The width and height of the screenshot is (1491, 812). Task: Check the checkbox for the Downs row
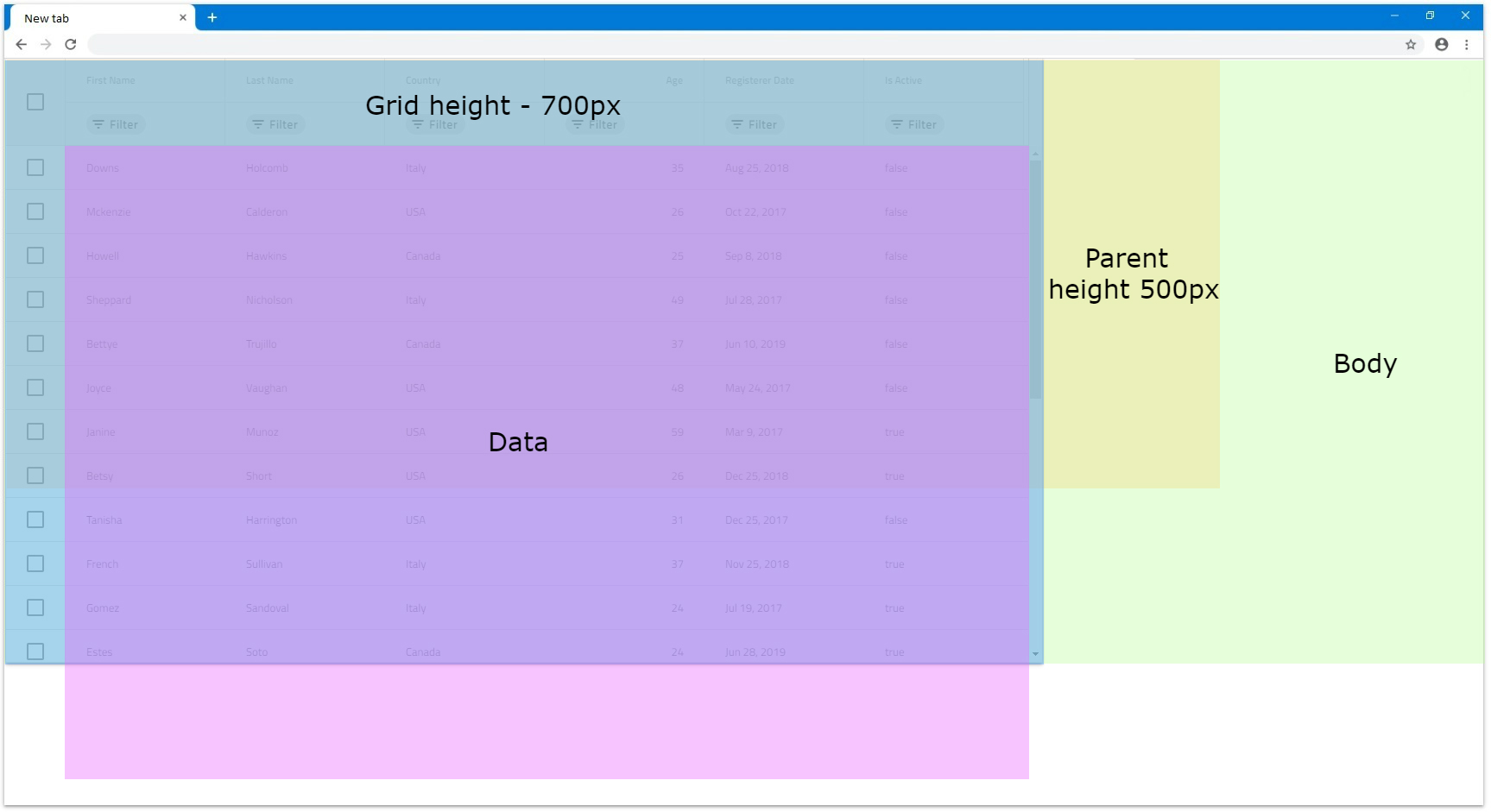click(35, 167)
